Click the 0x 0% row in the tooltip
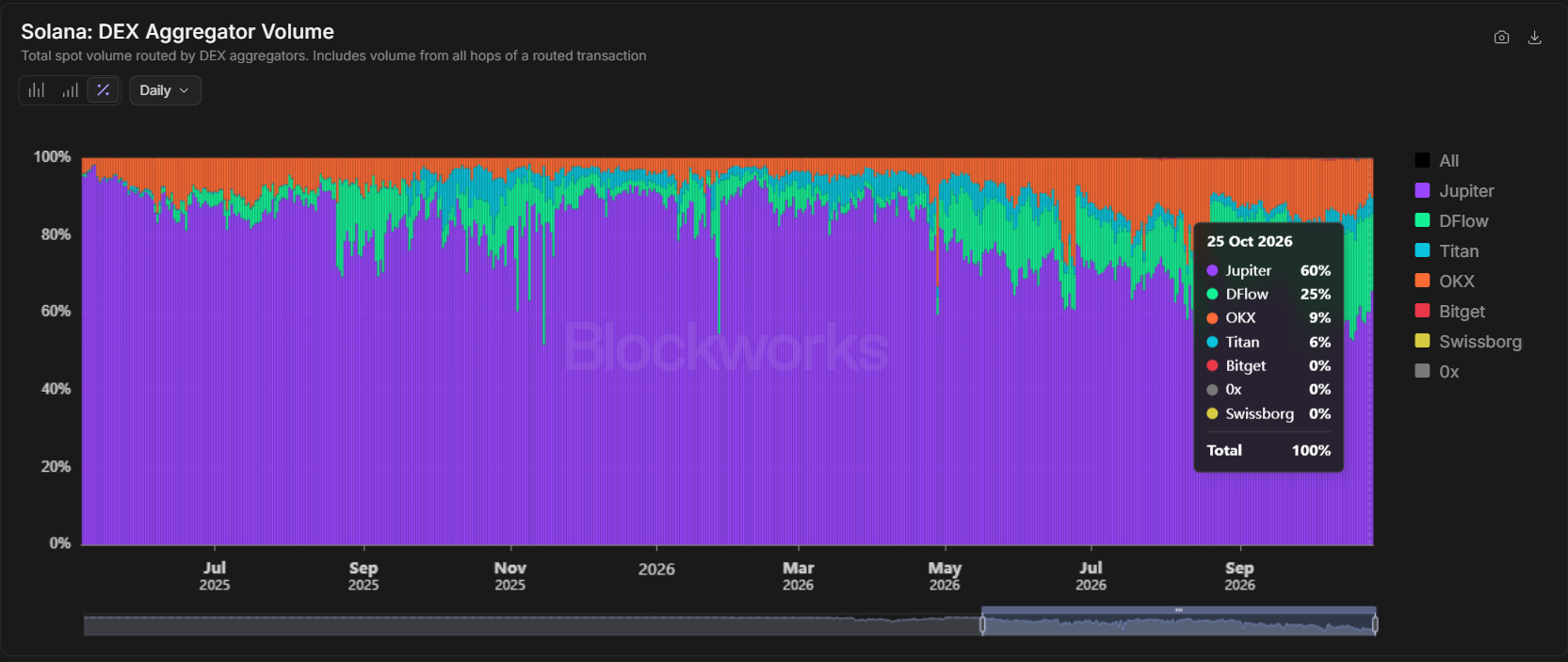Viewport: 1568px width, 662px height. coord(1269,389)
